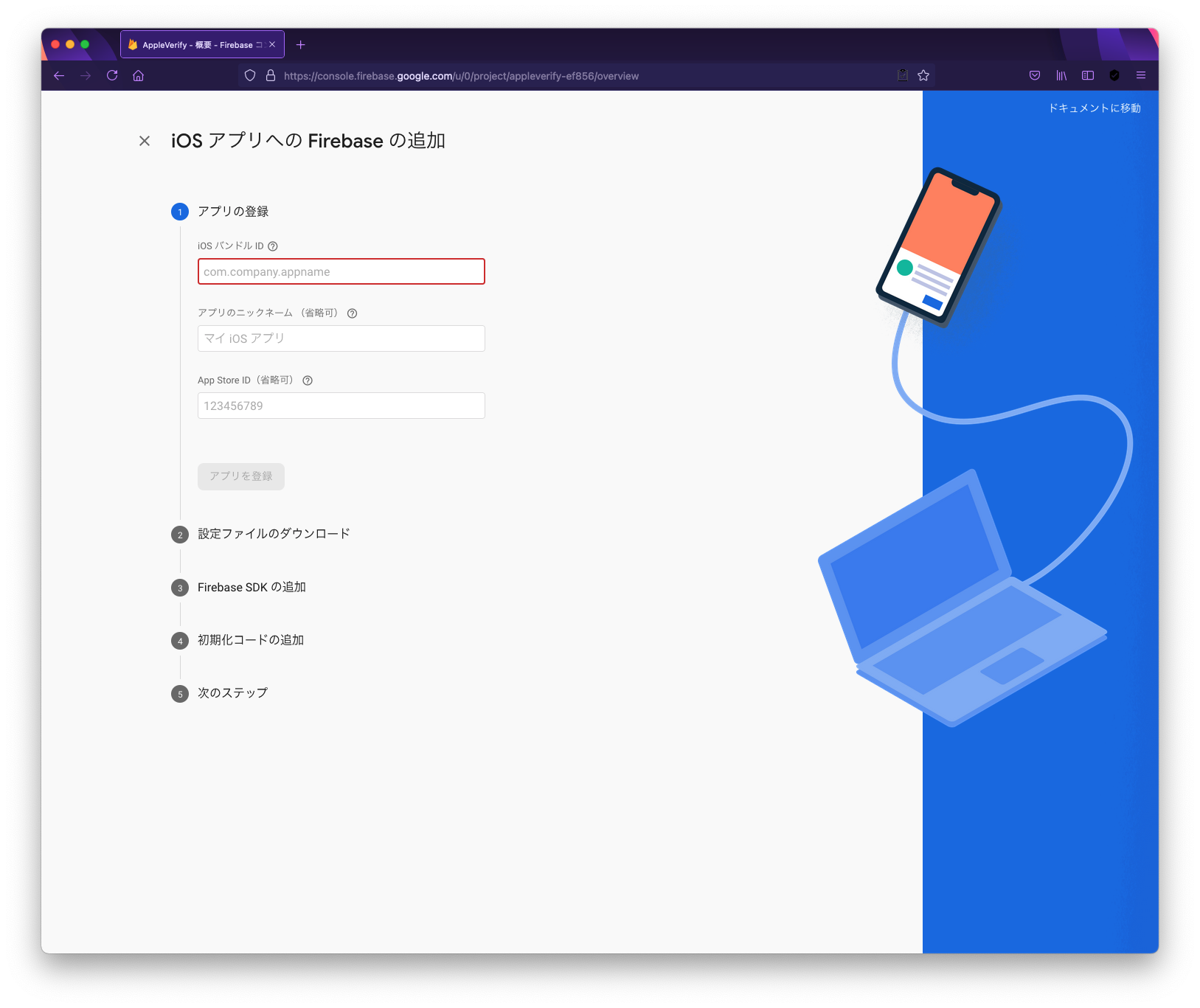Screen dimensions: 1200x1008
Task: Select step 1 アプリの登録
Action: 220,212
